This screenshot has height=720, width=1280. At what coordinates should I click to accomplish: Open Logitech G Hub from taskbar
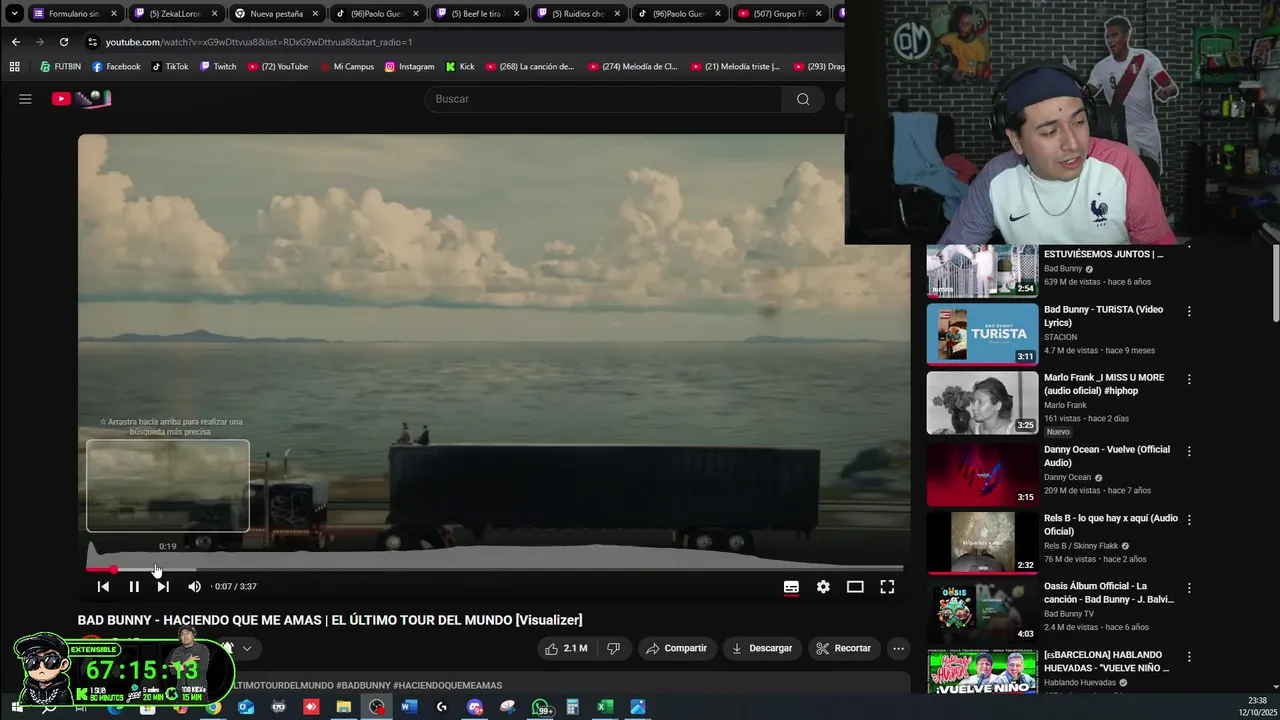441,707
